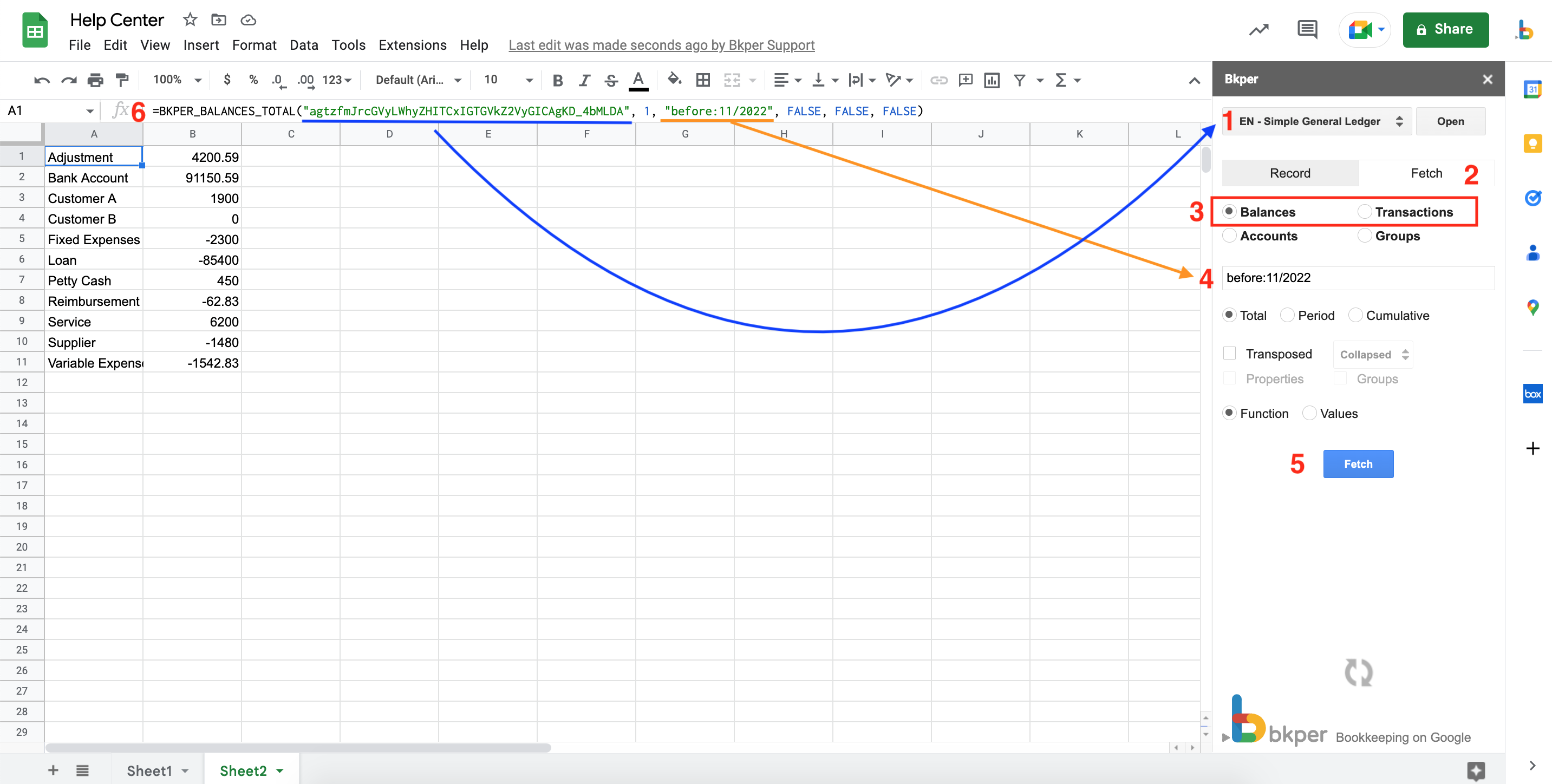Click the insert chart icon
The width and height of the screenshot is (1552, 784).
tap(992, 80)
